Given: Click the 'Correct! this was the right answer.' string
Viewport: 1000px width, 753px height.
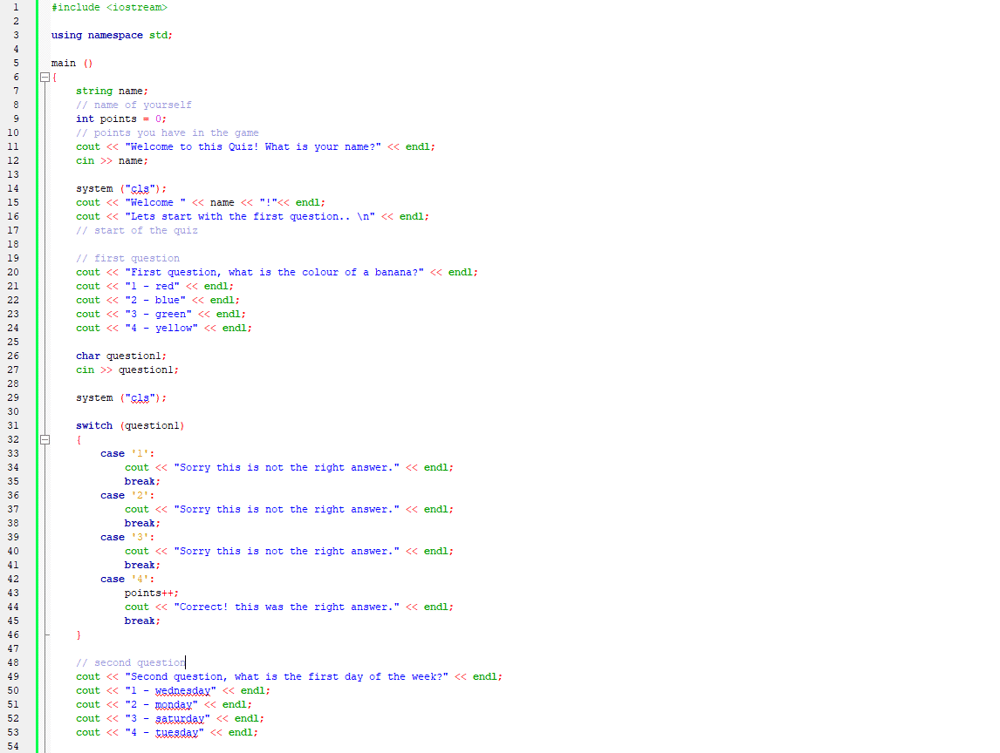Looking at the screenshot, I should click(x=287, y=607).
